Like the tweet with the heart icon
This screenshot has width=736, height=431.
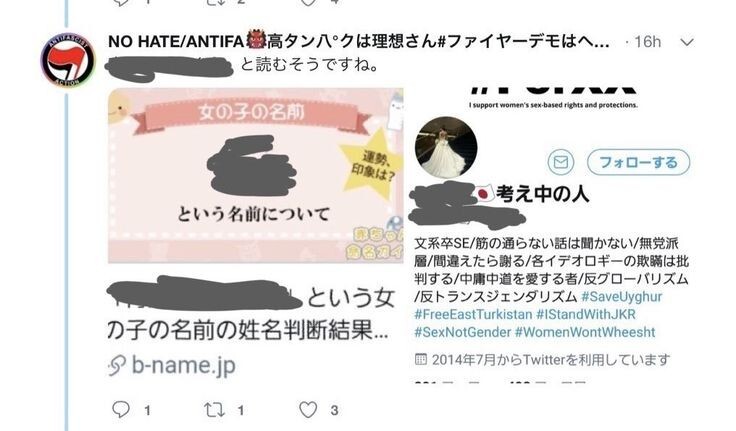pyautogui.click(x=308, y=410)
